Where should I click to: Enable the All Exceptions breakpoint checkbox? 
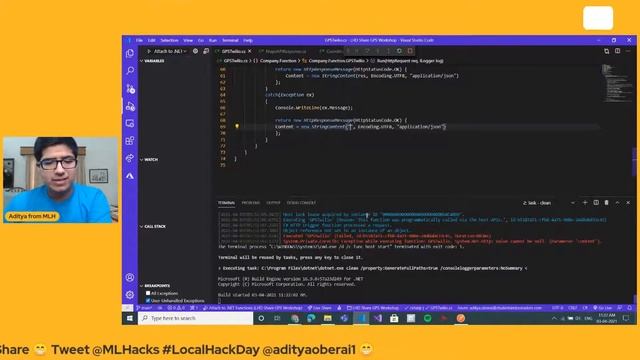click(x=148, y=293)
